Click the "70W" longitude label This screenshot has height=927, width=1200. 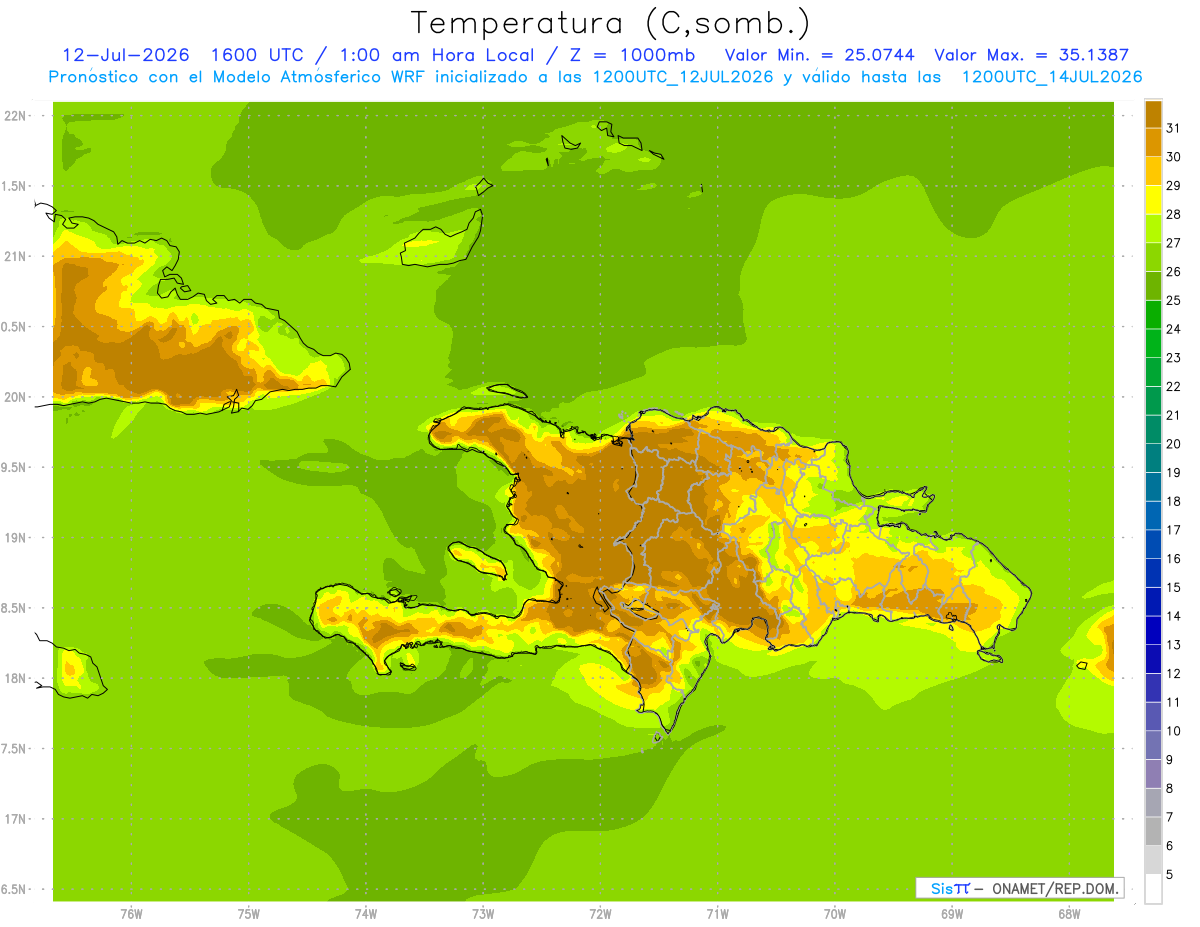click(x=834, y=914)
